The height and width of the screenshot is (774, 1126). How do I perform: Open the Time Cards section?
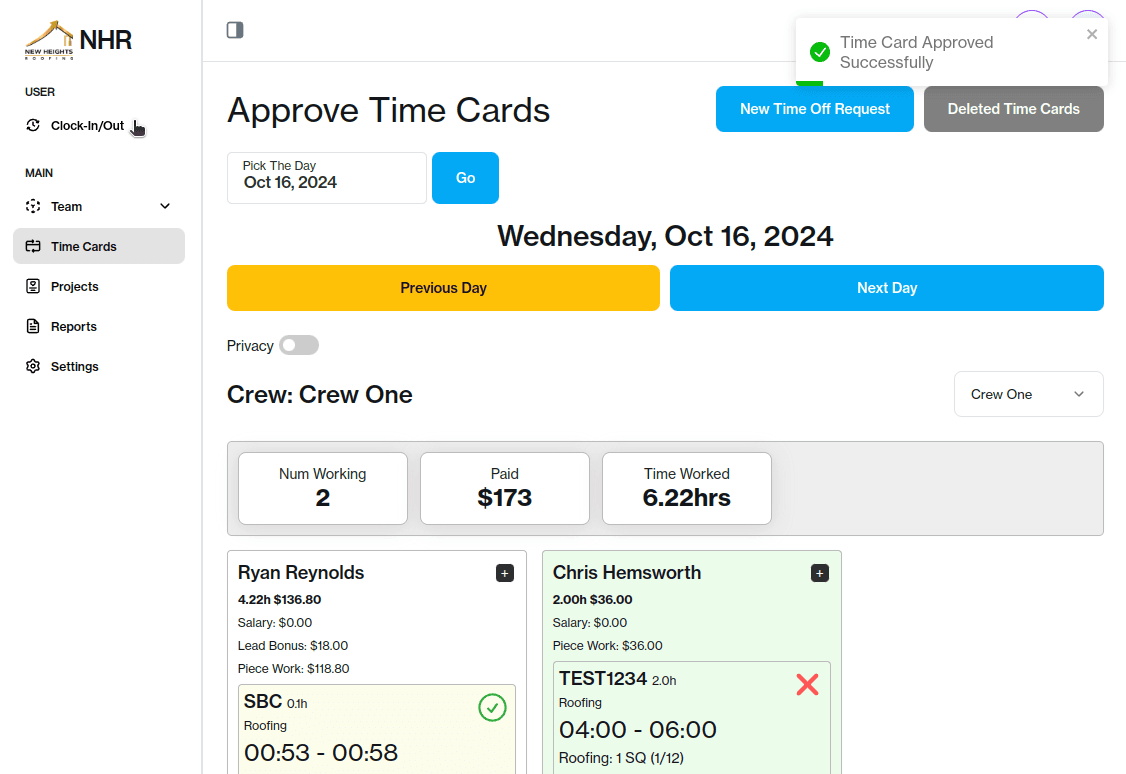click(x=85, y=246)
